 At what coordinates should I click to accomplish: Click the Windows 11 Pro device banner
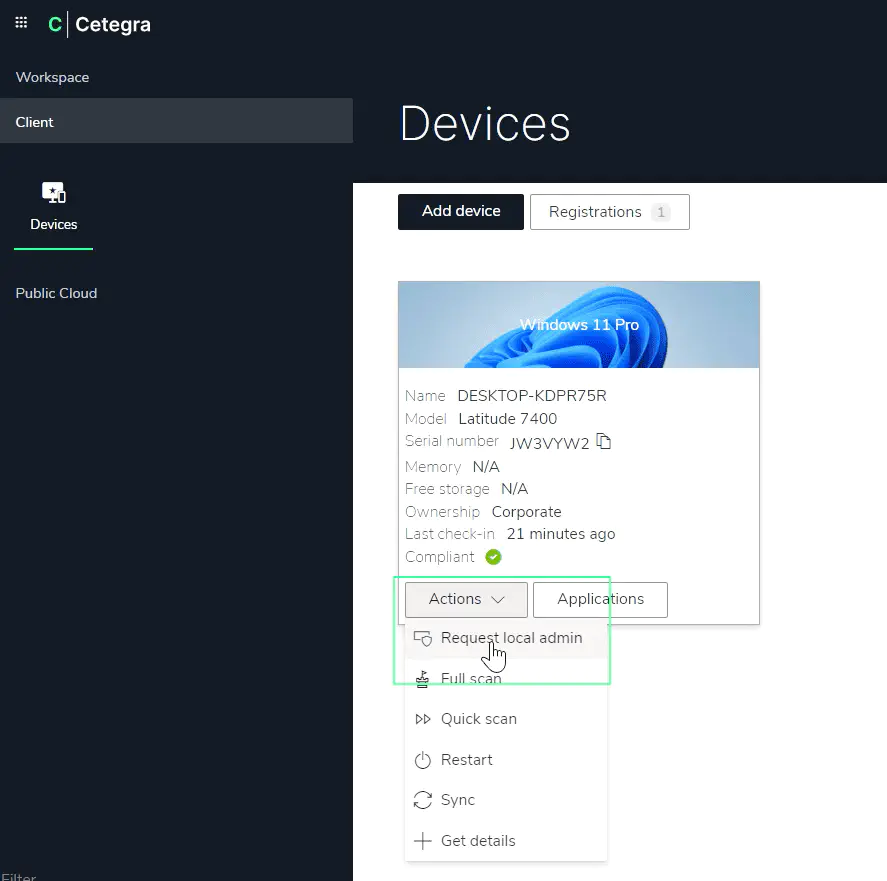[578, 325]
